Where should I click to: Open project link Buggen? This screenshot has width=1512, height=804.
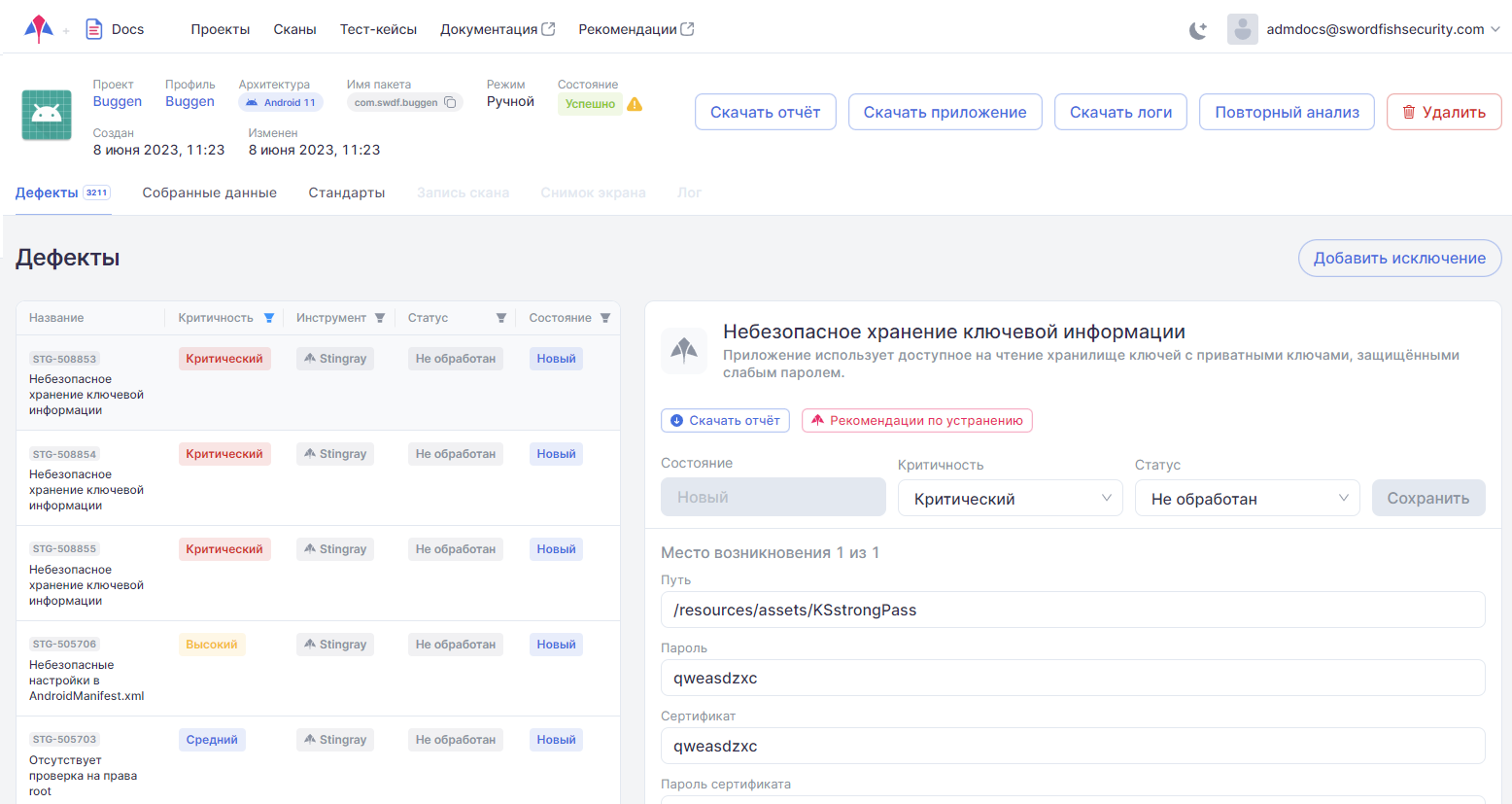point(118,101)
